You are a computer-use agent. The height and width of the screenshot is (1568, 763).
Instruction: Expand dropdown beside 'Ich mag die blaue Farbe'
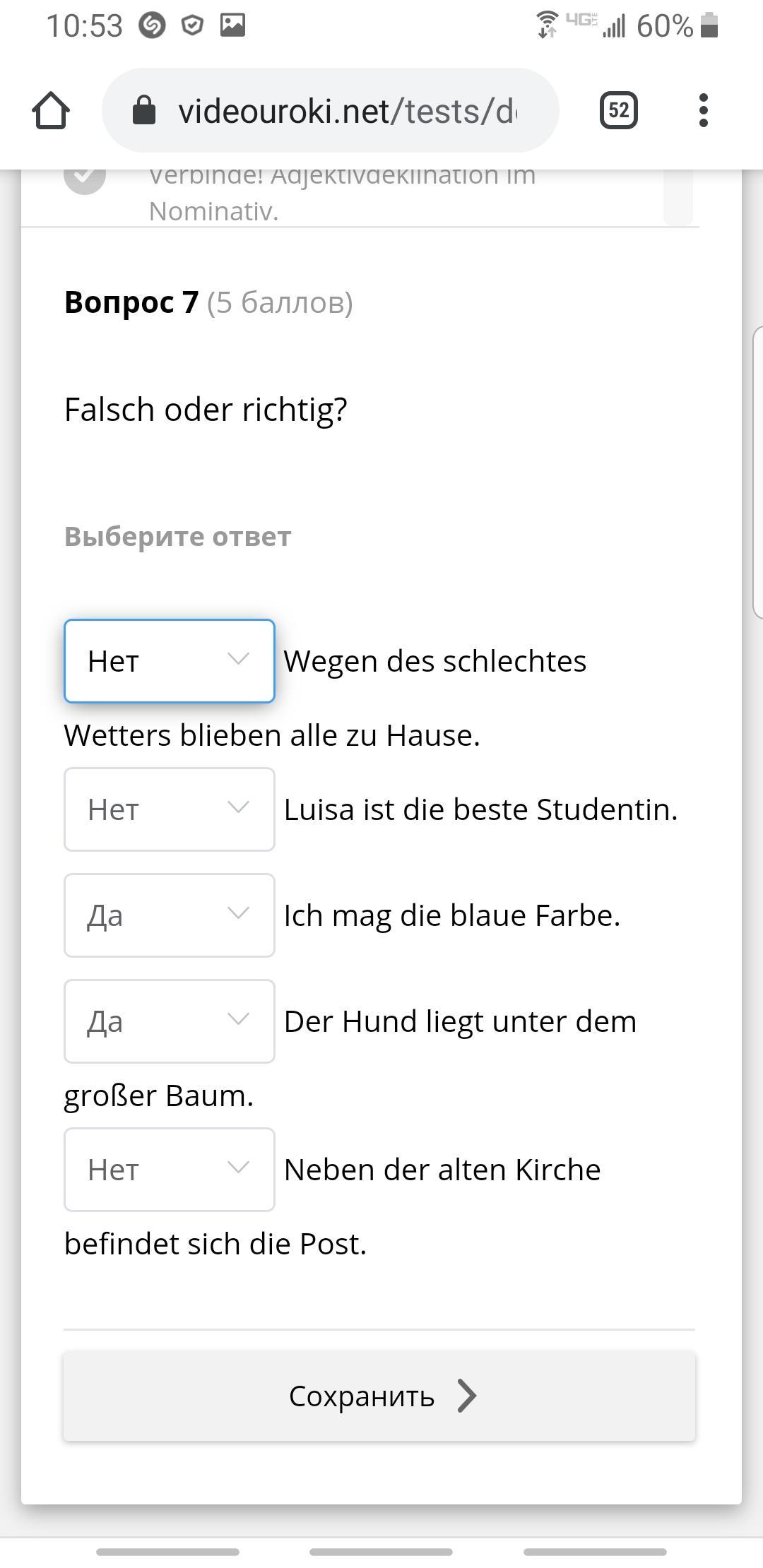coord(170,915)
